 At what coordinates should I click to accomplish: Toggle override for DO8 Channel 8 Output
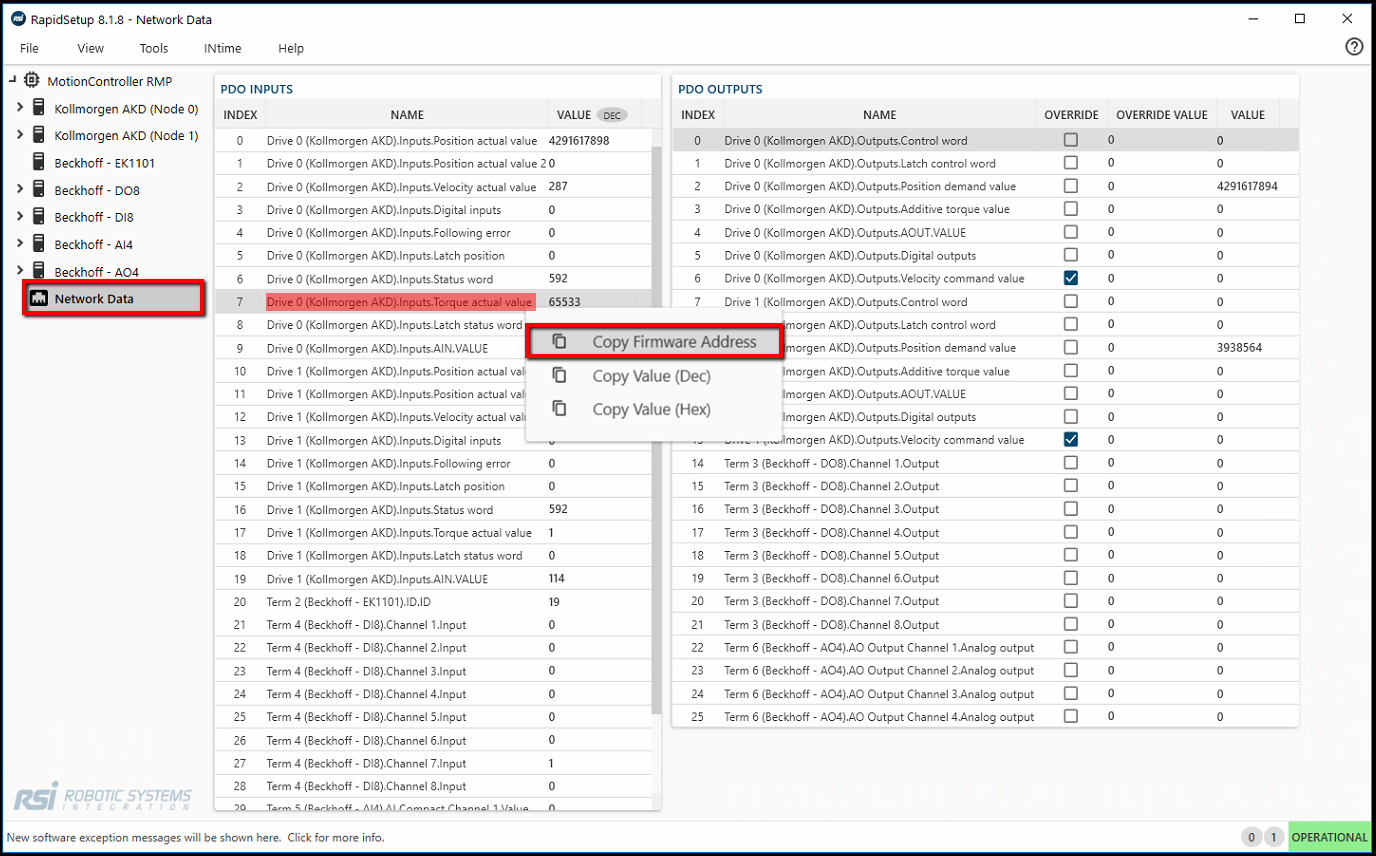[x=1071, y=625]
